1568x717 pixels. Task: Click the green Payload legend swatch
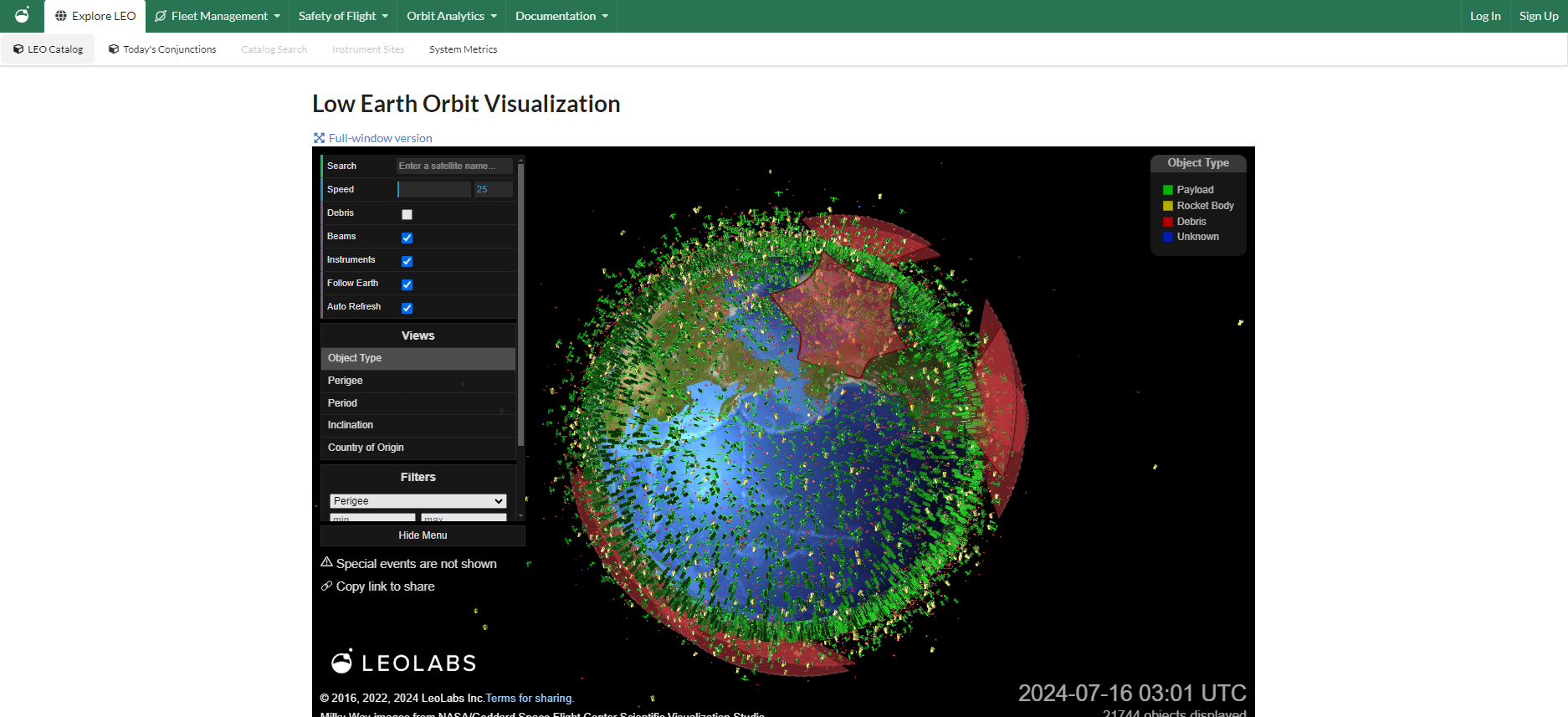[1168, 190]
